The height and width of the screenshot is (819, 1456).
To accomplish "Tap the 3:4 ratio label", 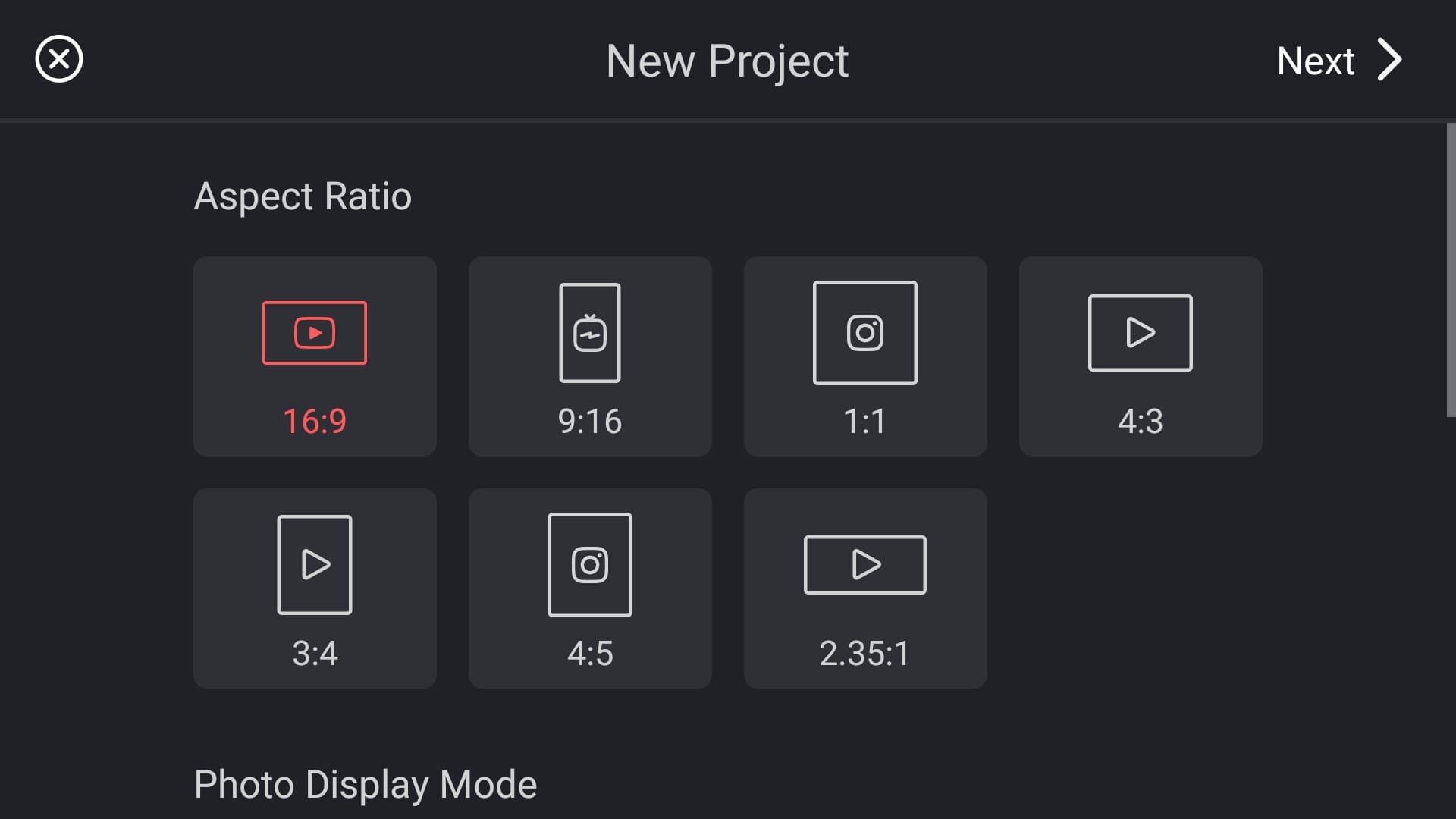I will click(x=315, y=654).
